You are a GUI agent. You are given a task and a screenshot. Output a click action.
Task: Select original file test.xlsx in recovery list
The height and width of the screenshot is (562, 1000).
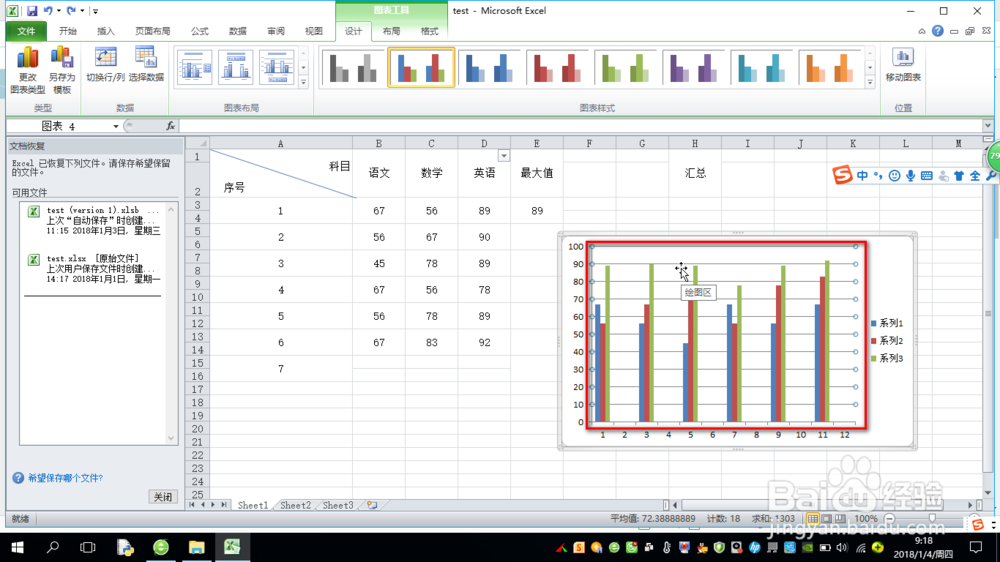(96, 269)
